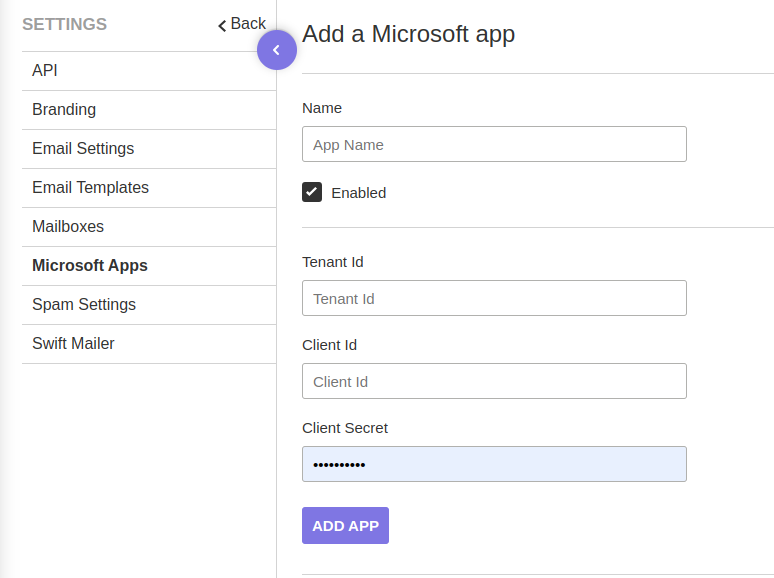Collapse sidebar with purple chevron button

point(276,50)
